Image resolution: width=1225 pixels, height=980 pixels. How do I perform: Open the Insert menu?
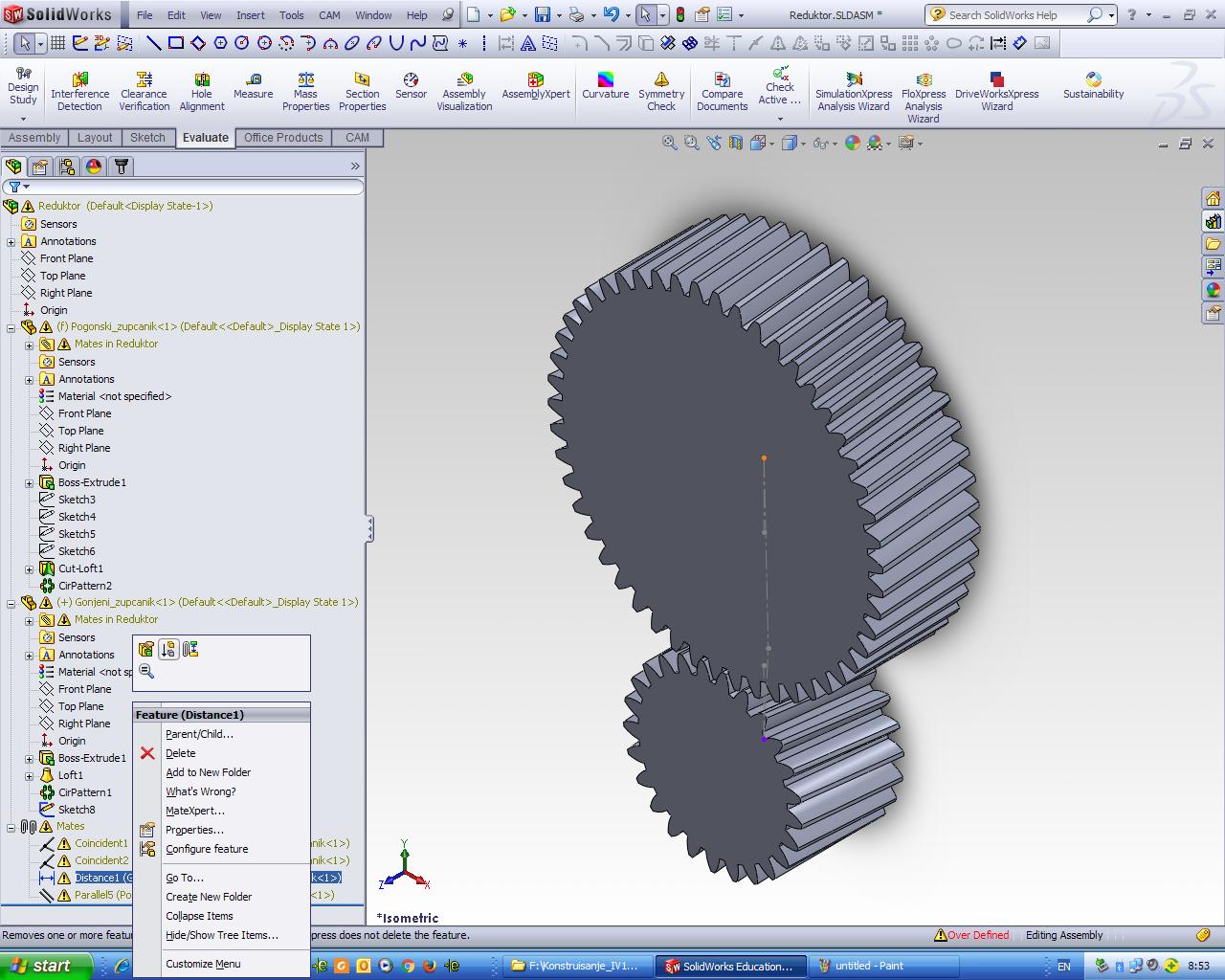pyautogui.click(x=251, y=15)
